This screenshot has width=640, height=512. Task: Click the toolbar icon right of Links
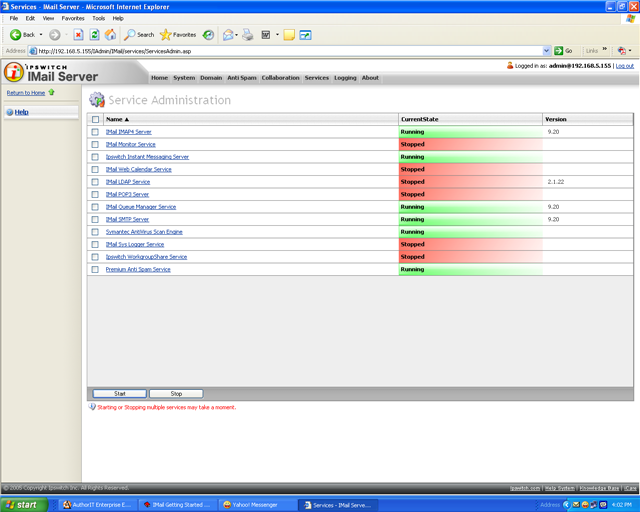[622, 51]
